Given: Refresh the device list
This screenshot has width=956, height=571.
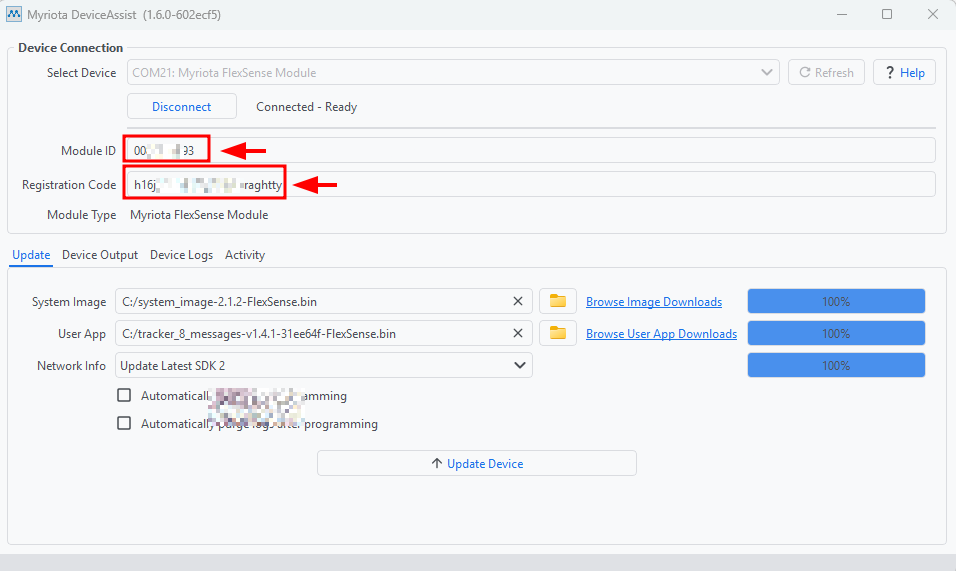Looking at the screenshot, I should tap(826, 73).
